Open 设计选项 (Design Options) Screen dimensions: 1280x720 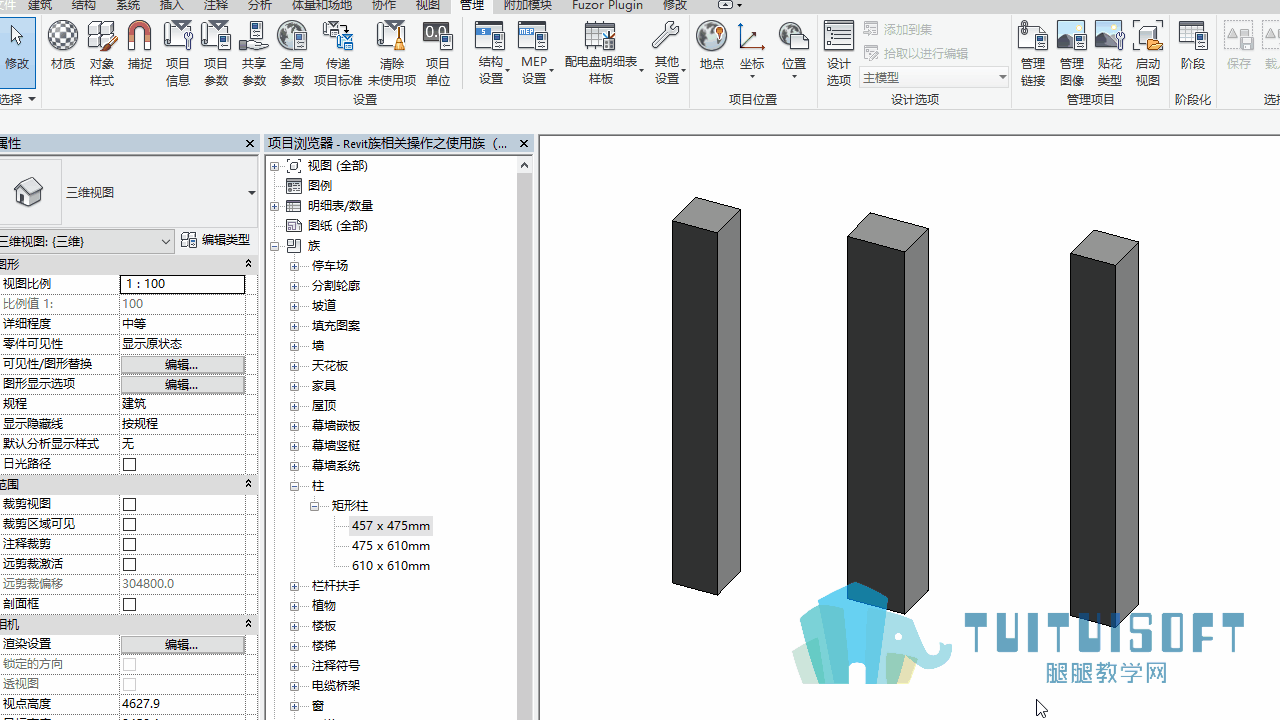click(839, 53)
